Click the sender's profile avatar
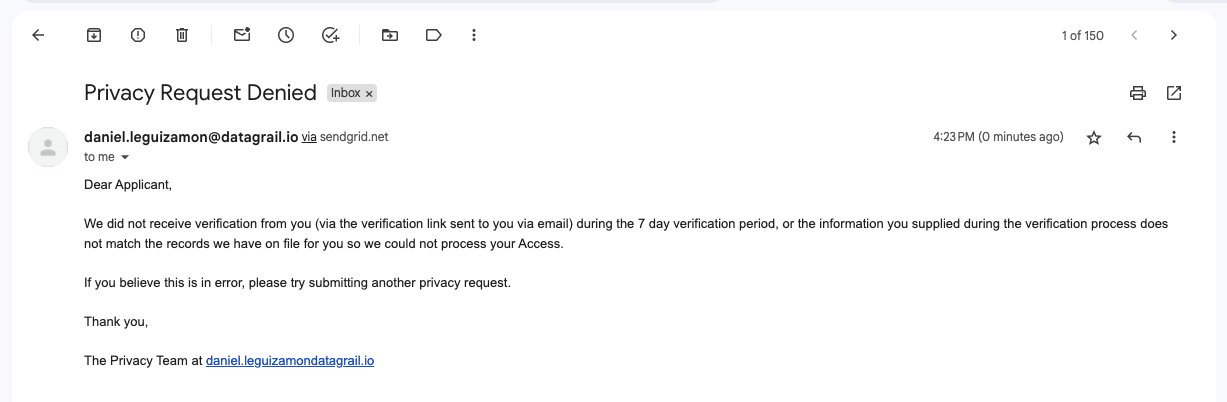 pos(47,147)
